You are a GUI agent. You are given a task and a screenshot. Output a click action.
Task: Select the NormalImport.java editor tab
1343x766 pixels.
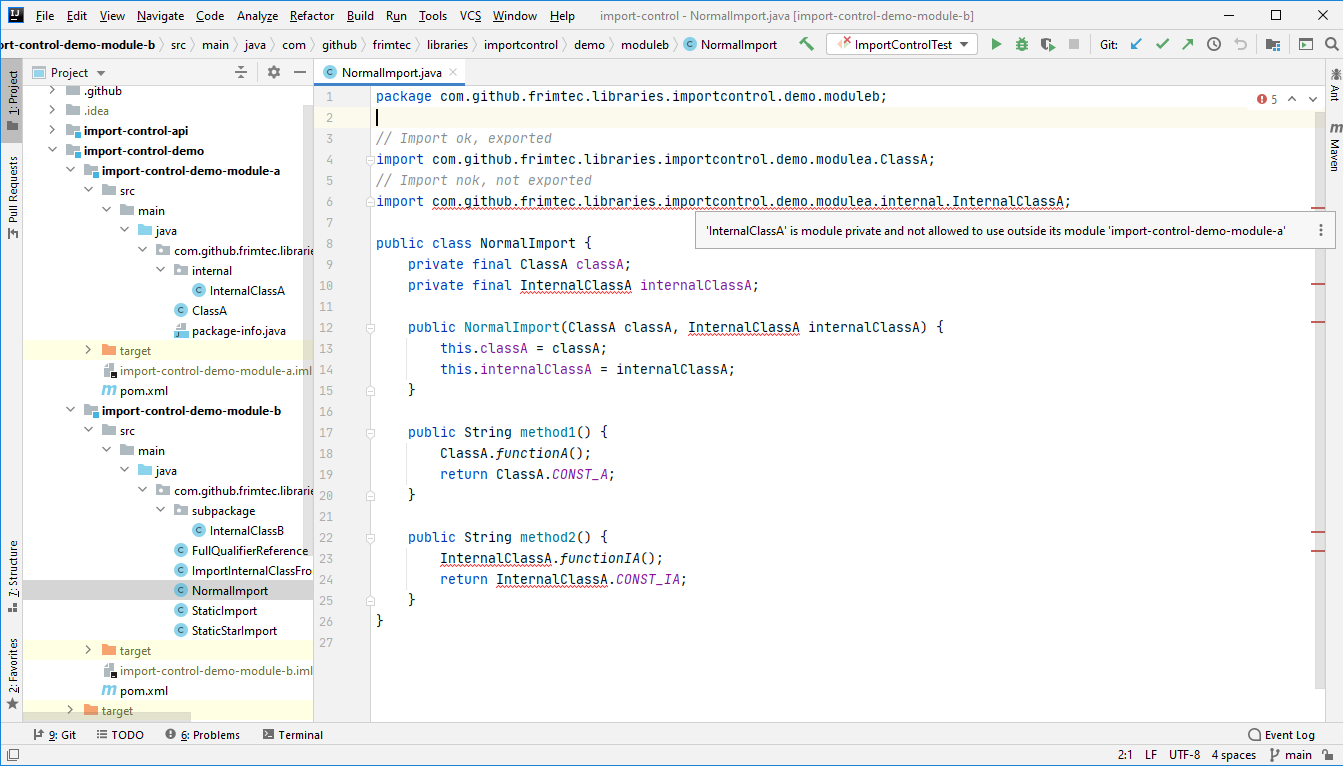click(391, 72)
